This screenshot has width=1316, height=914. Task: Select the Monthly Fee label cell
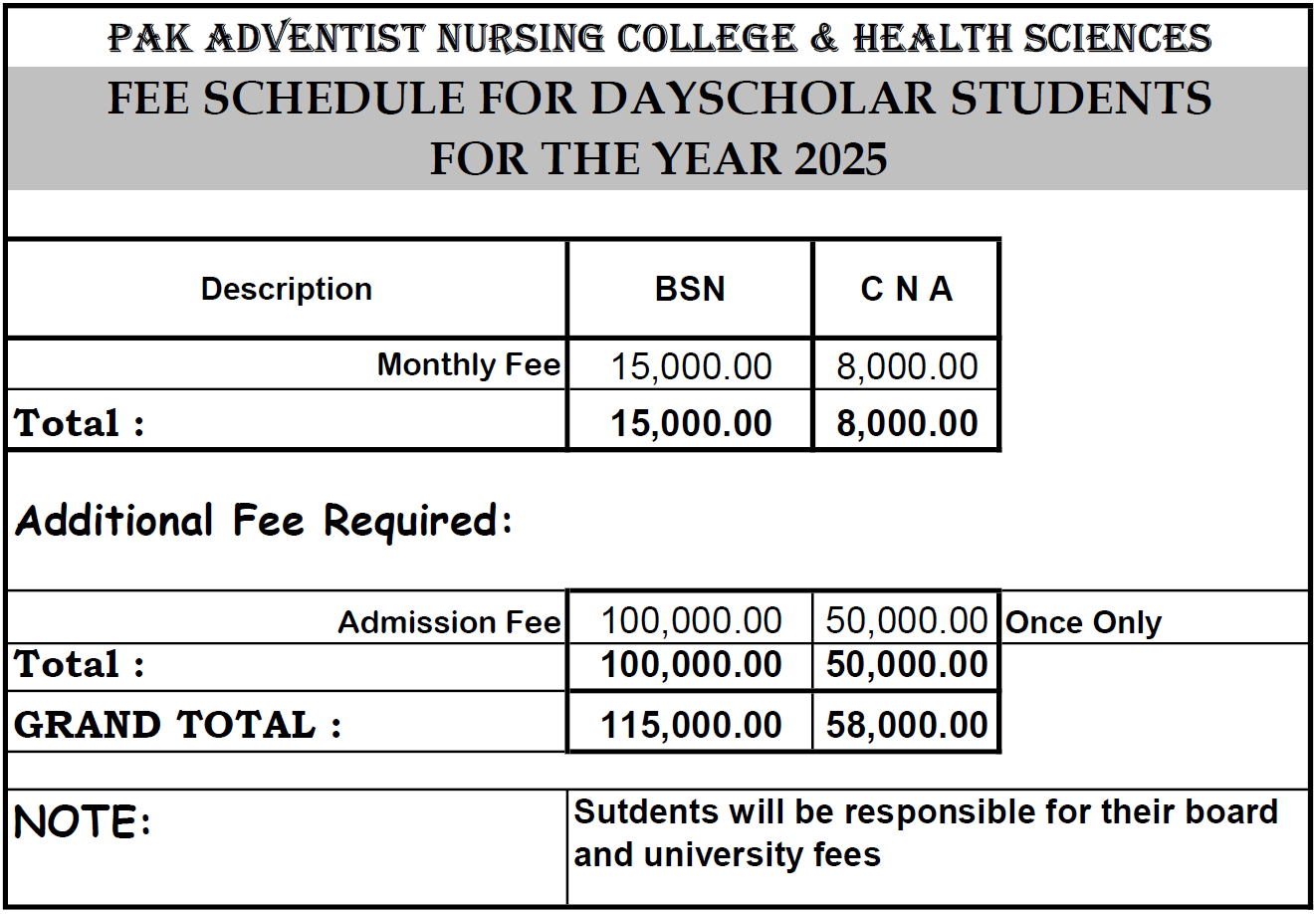pyautogui.click(x=287, y=364)
